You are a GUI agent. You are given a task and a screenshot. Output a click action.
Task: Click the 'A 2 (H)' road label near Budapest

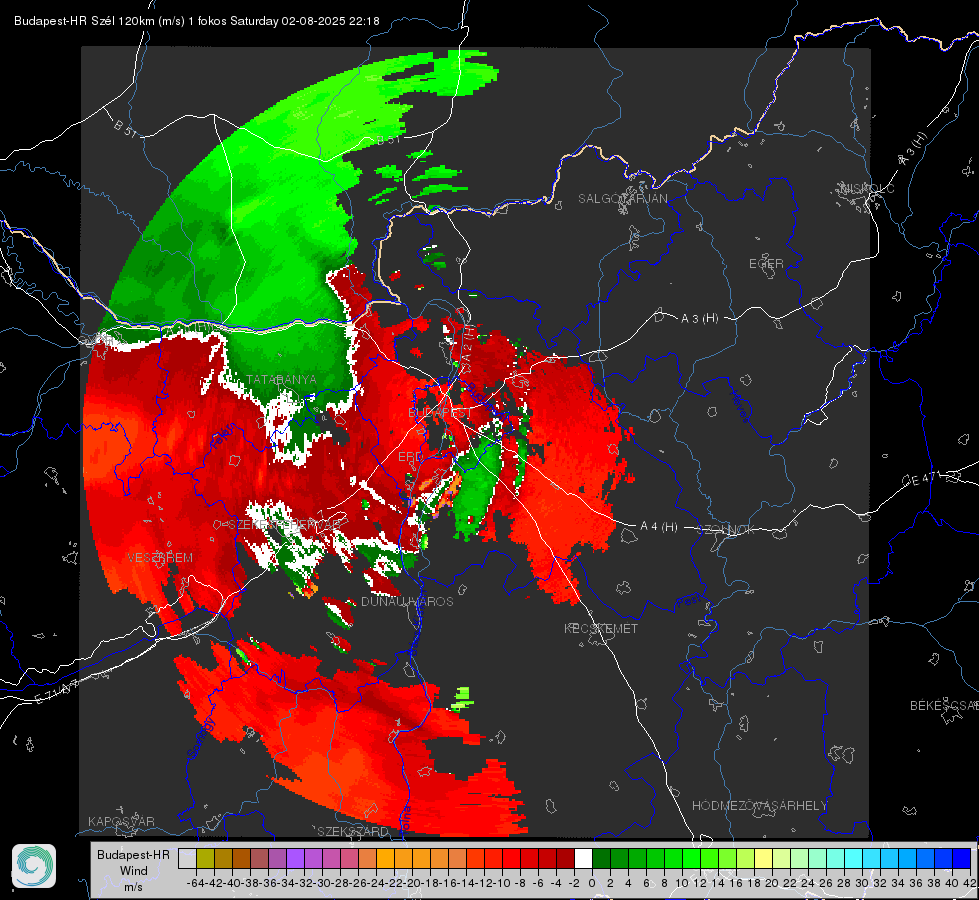pyautogui.click(x=468, y=342)
